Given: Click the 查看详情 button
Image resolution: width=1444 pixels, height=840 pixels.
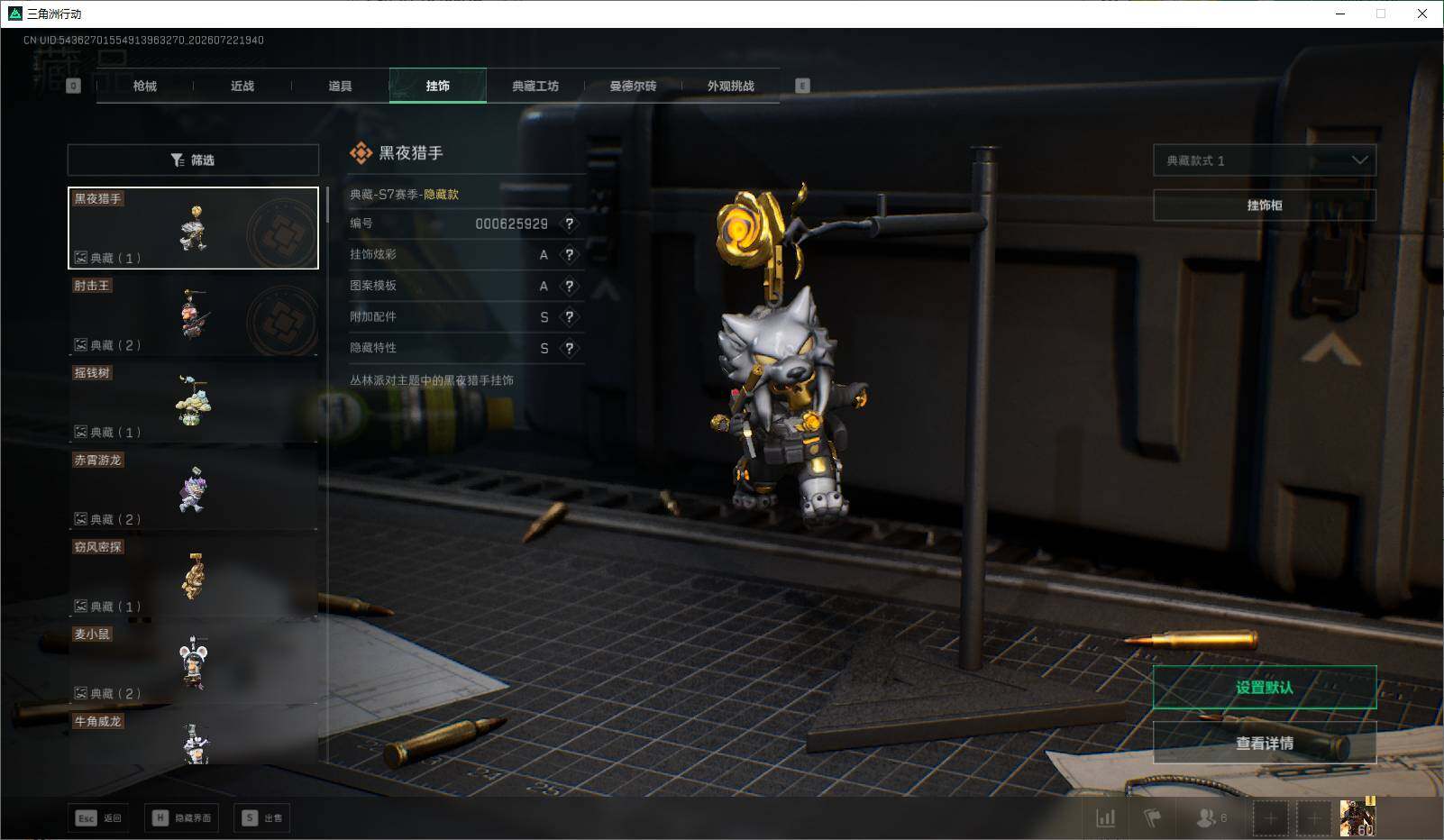Looking at the screenshot, I should (x=1265, y=744).
